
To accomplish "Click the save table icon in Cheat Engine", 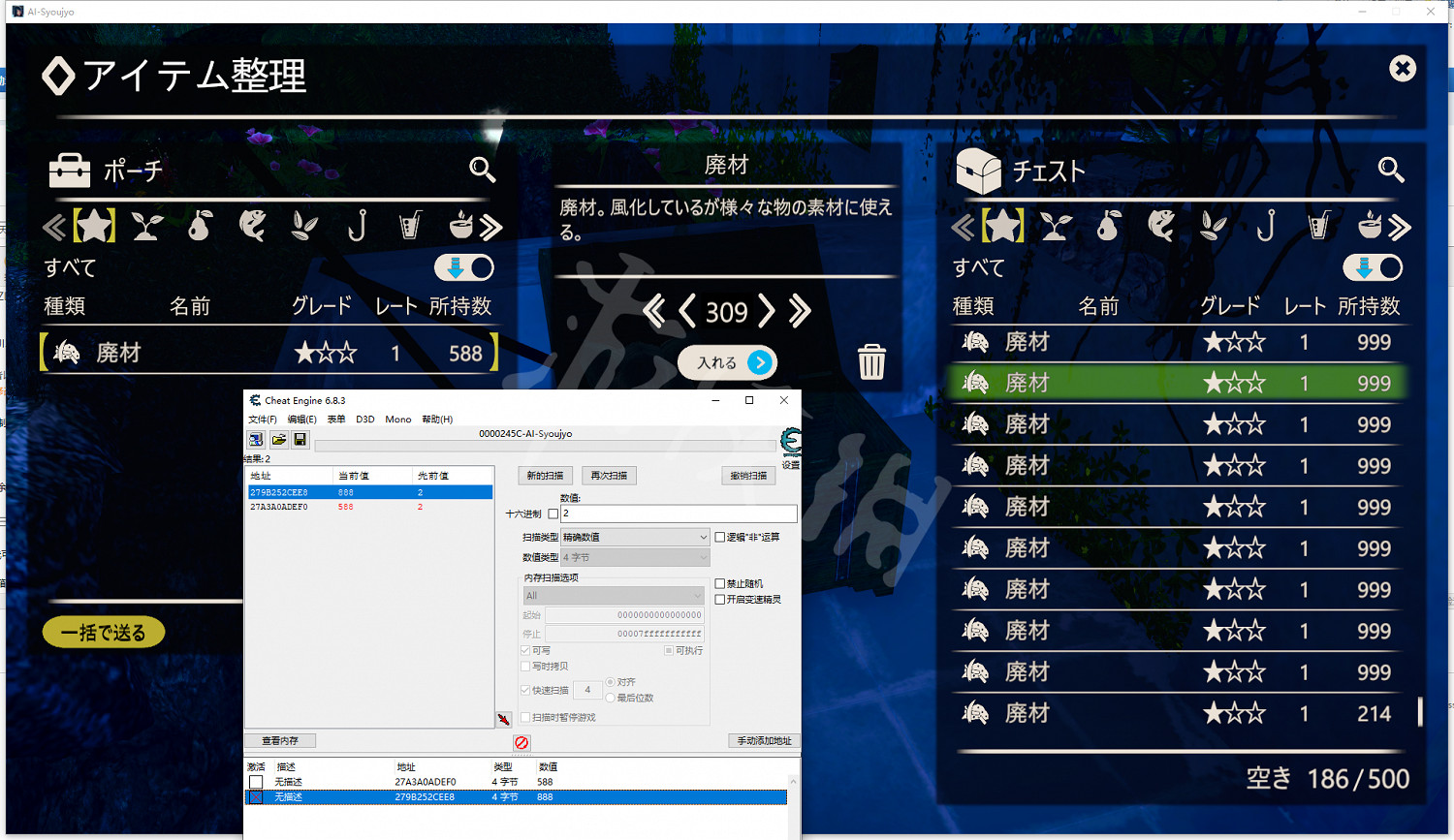I will coord(300,439).
